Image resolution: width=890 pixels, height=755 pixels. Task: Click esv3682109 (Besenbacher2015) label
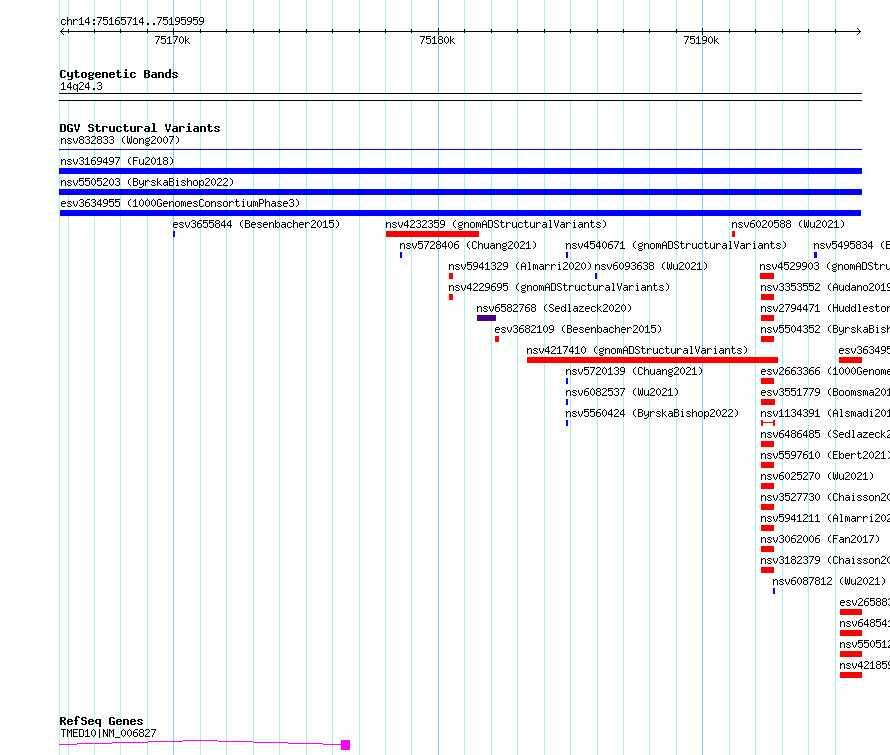click(x=578, y=329)
